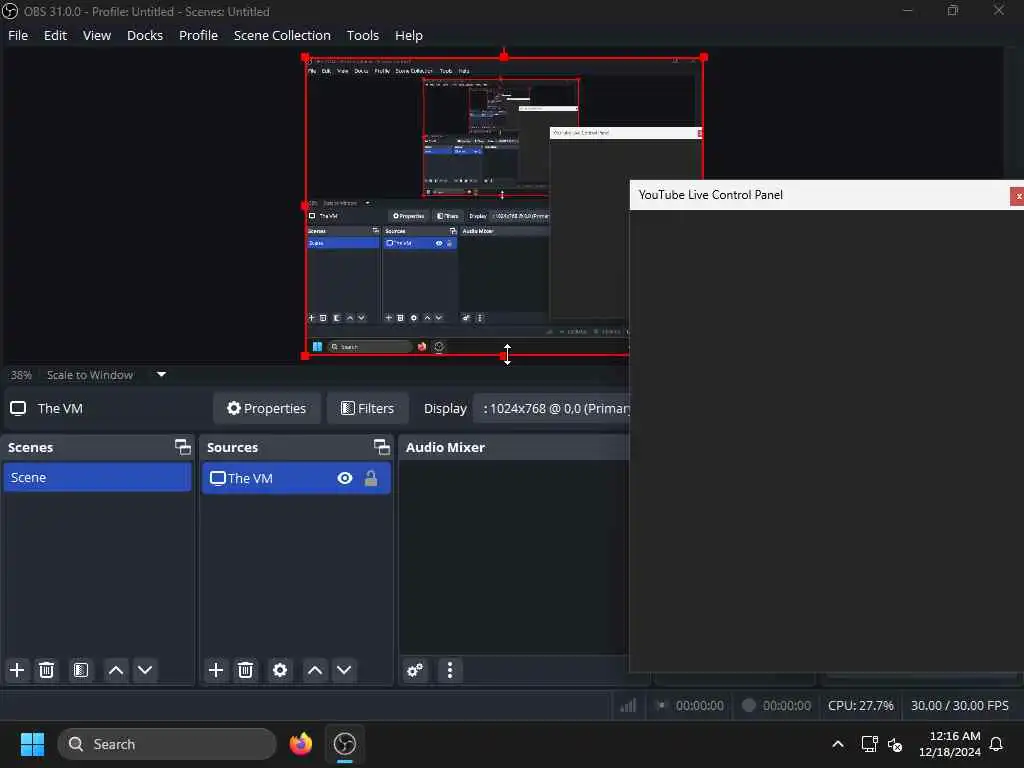
Task: Click the recording timer 00:00:00
Action: point(786,705)
